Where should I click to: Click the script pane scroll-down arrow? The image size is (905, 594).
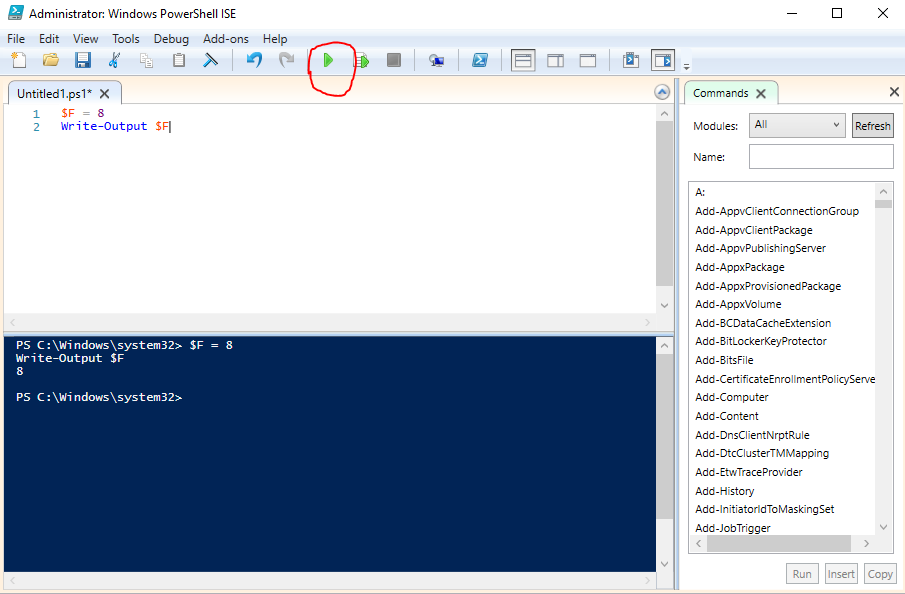(x=664, y=305)
